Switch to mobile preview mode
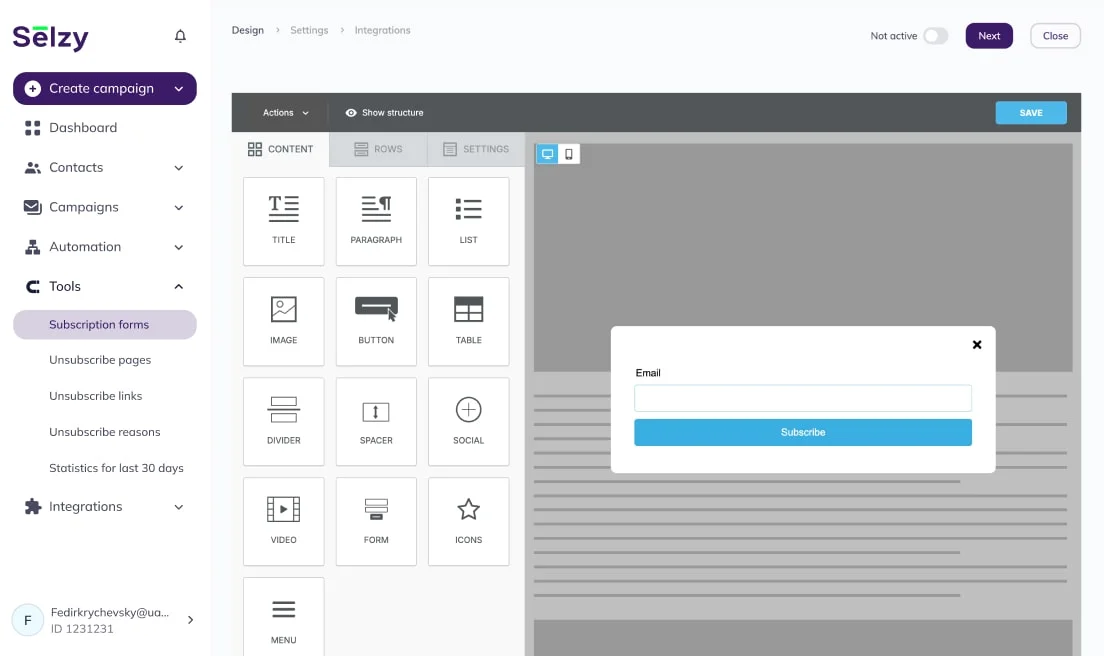This screenshot has height=656, width=1104. coord(569,154)
